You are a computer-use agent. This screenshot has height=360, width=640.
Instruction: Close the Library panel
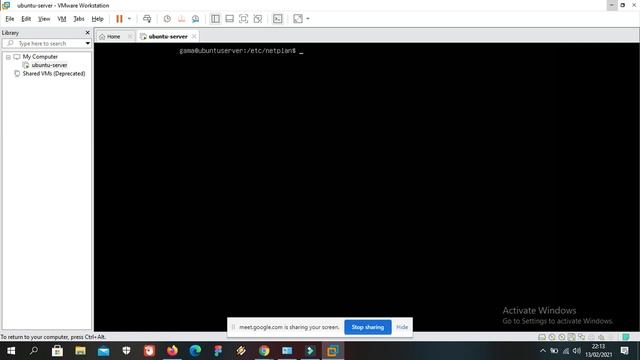pos(87,33)
